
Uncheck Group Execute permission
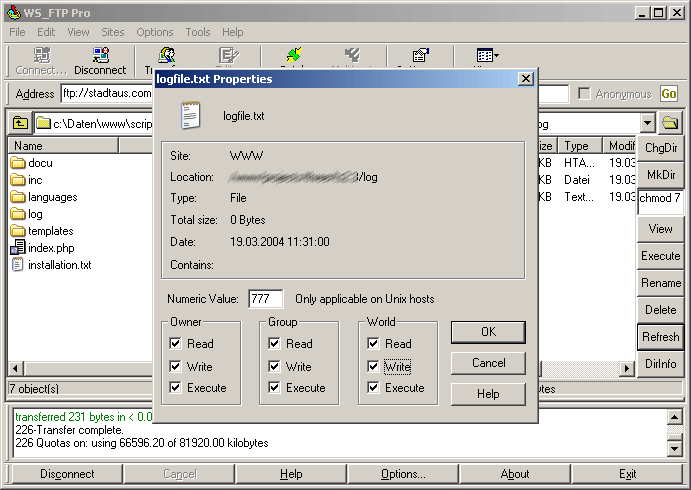pyautogui.click(x=274, y=387)
